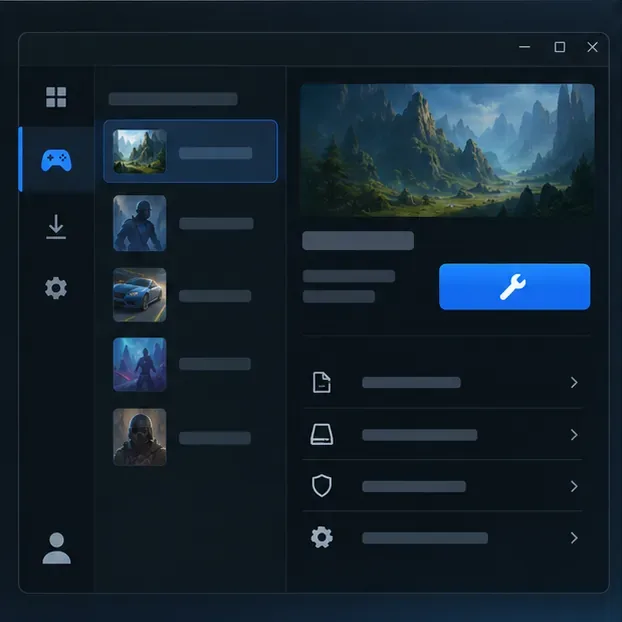Select the masked soldier game thumbnail

pyautogui.click(x=140, y=437)
